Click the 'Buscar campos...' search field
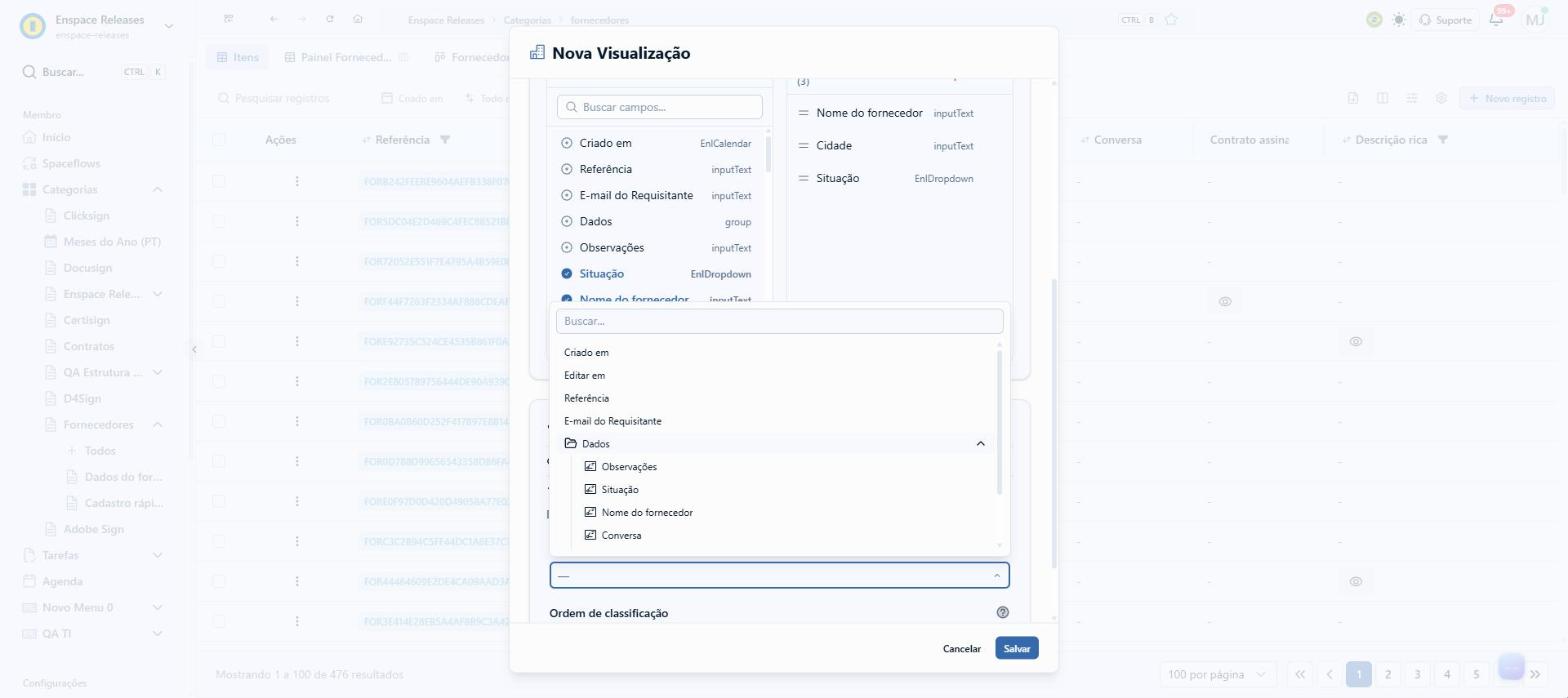The height and width of the screenshot is (698, 1568). (x=660, y=107)
